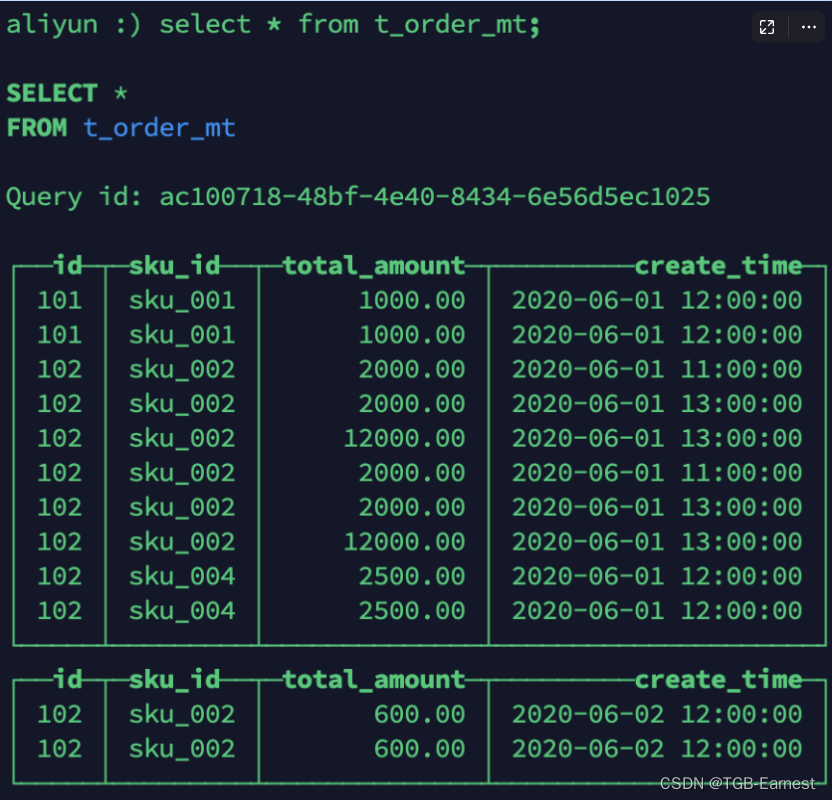Click the 'aliyun :)' prompt text
The image size is (832, 800).
pyautogui.click(x=73, y=24)
